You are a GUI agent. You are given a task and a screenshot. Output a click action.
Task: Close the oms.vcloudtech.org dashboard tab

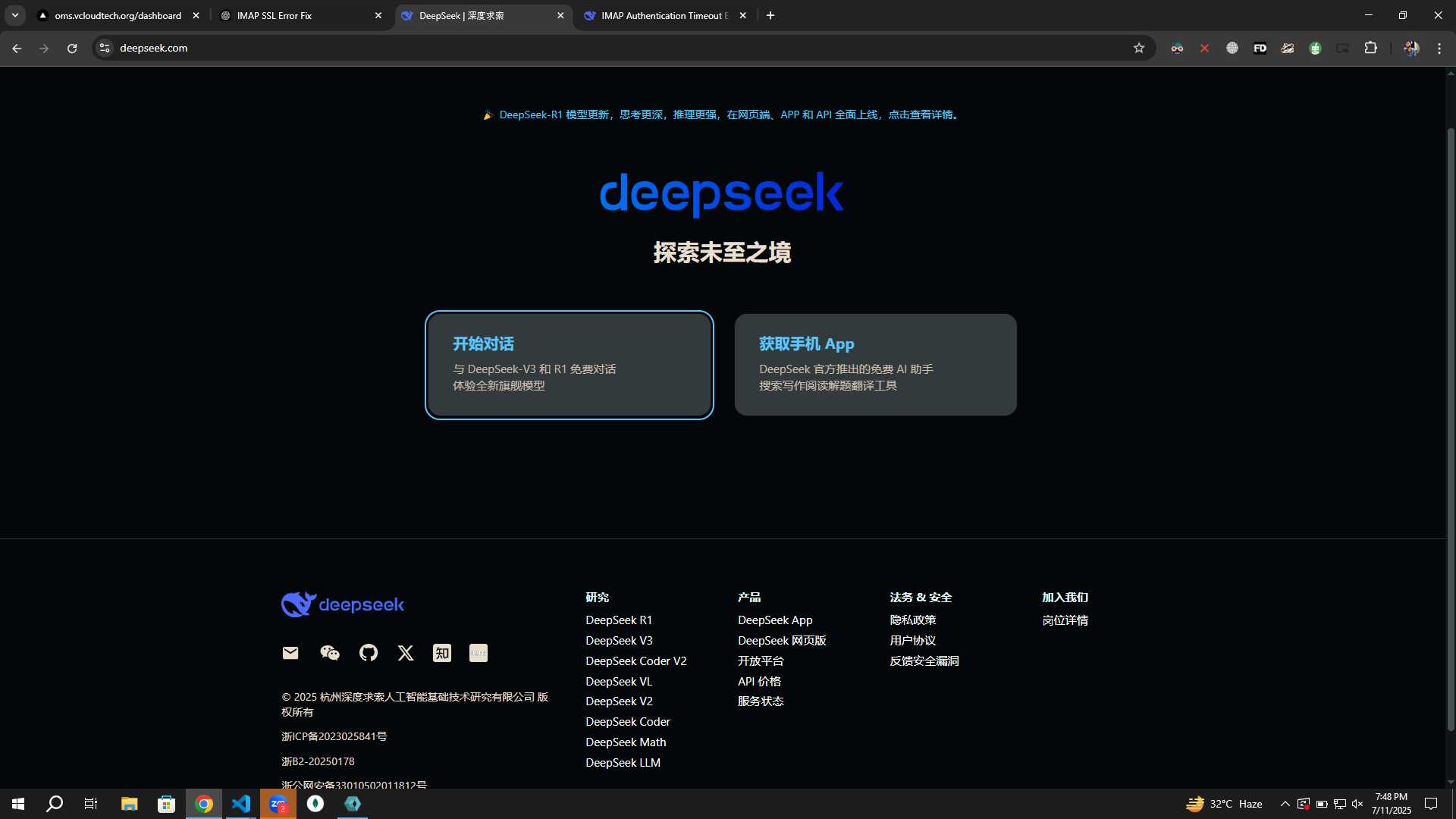click(196, 15)
